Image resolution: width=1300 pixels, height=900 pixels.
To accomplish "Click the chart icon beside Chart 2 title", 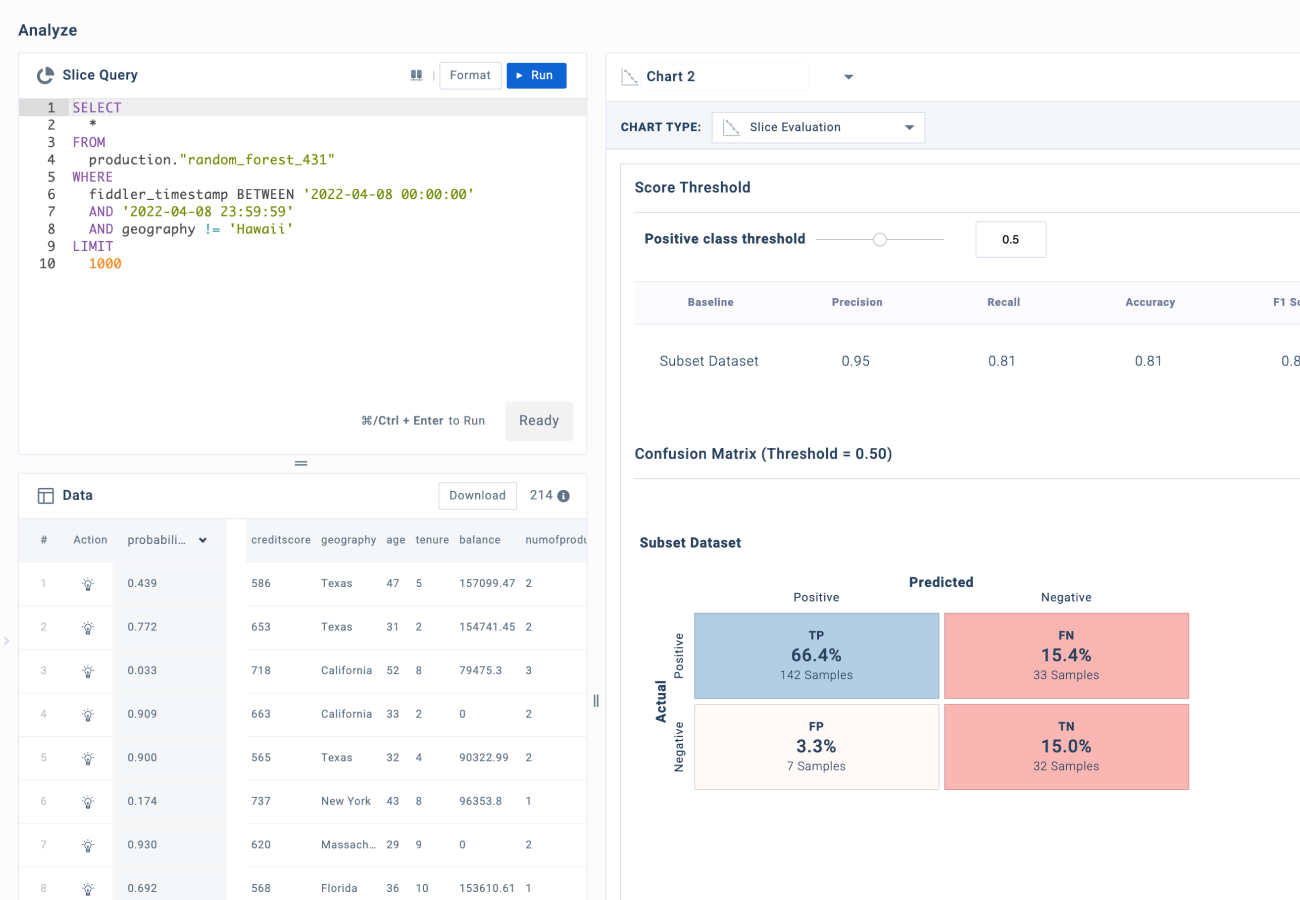I will point(631,76).
